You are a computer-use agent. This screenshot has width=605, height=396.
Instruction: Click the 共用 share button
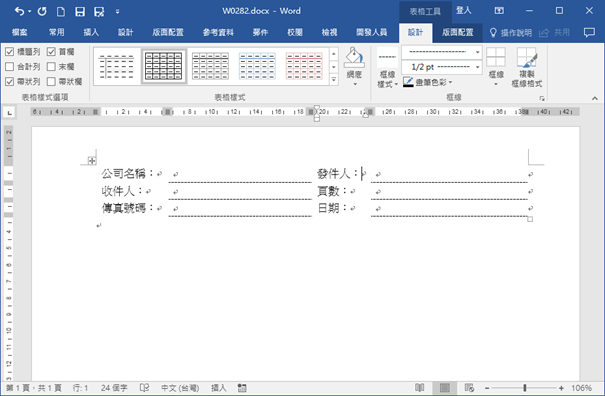coord(554,32)
